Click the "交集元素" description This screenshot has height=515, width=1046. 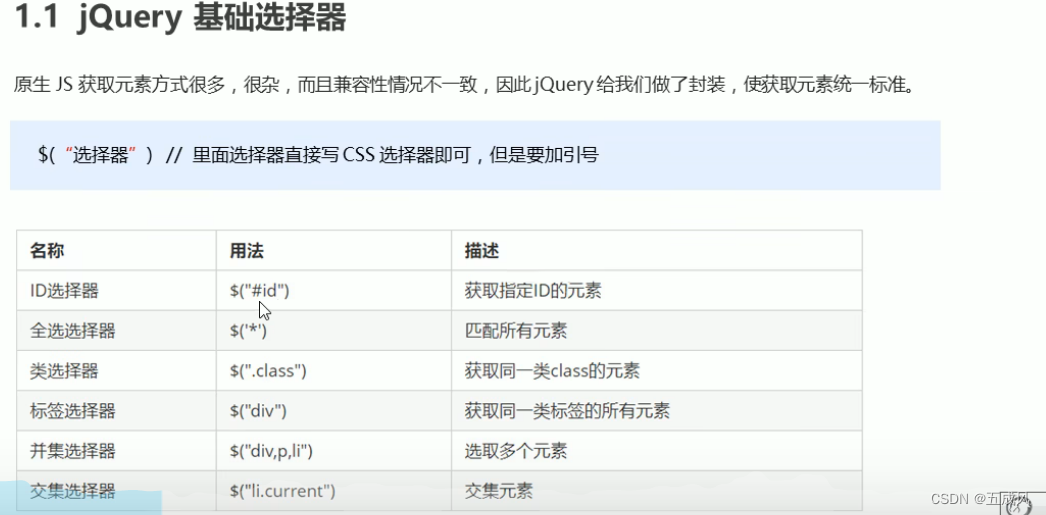498,491
